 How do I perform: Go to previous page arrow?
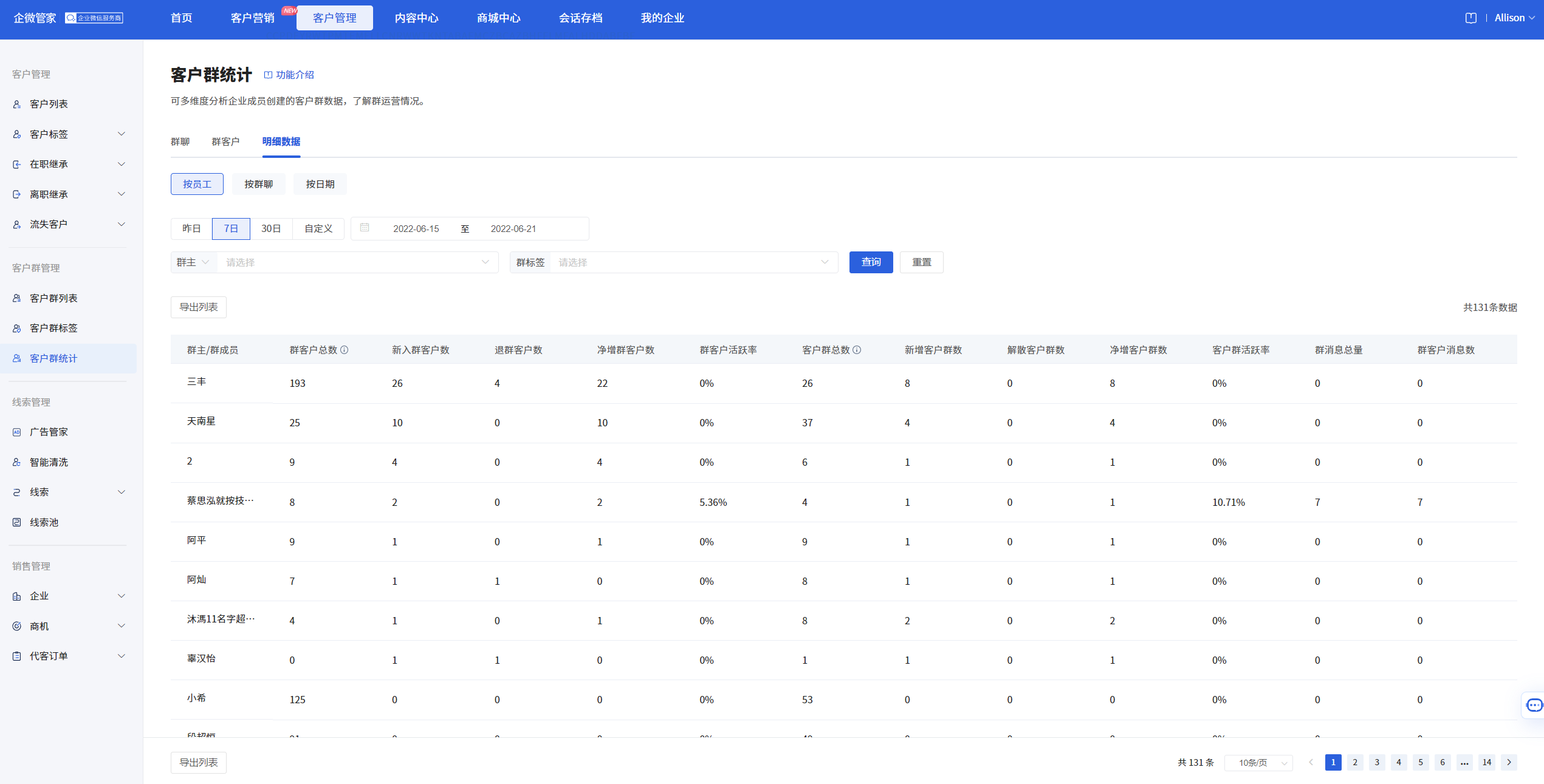[x=1311, y=762]
